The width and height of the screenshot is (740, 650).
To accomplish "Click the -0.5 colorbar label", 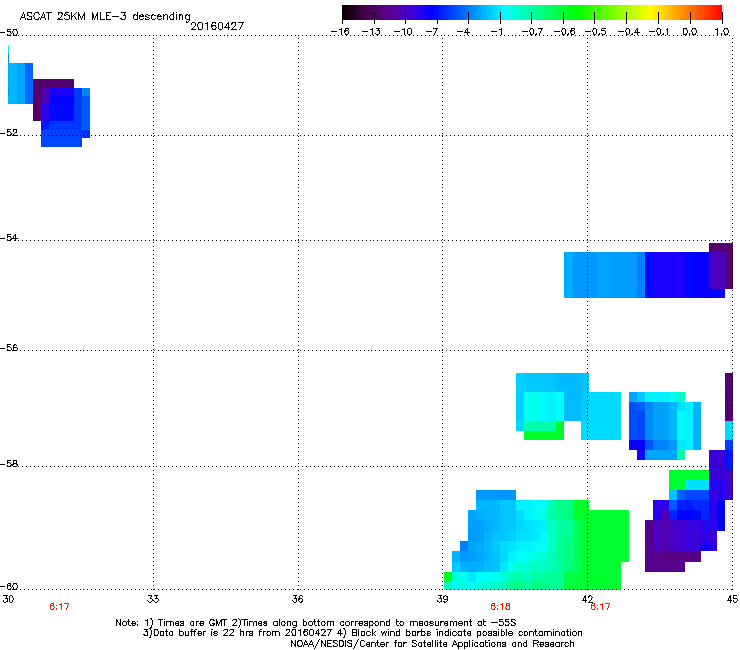I will (595, 32).
